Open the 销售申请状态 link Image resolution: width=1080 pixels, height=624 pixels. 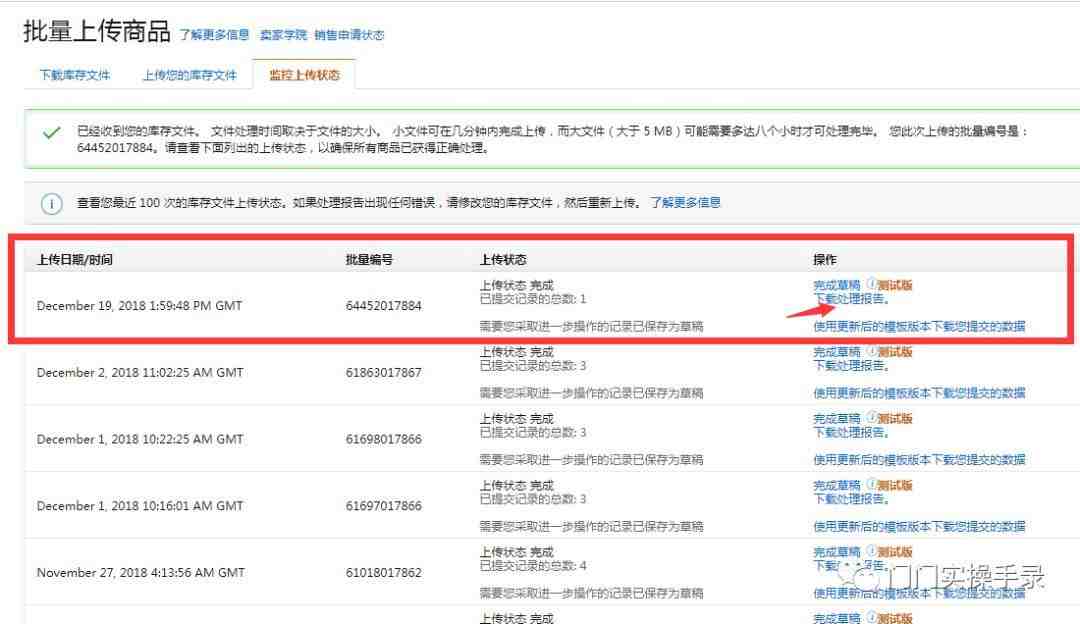point(349,34)
